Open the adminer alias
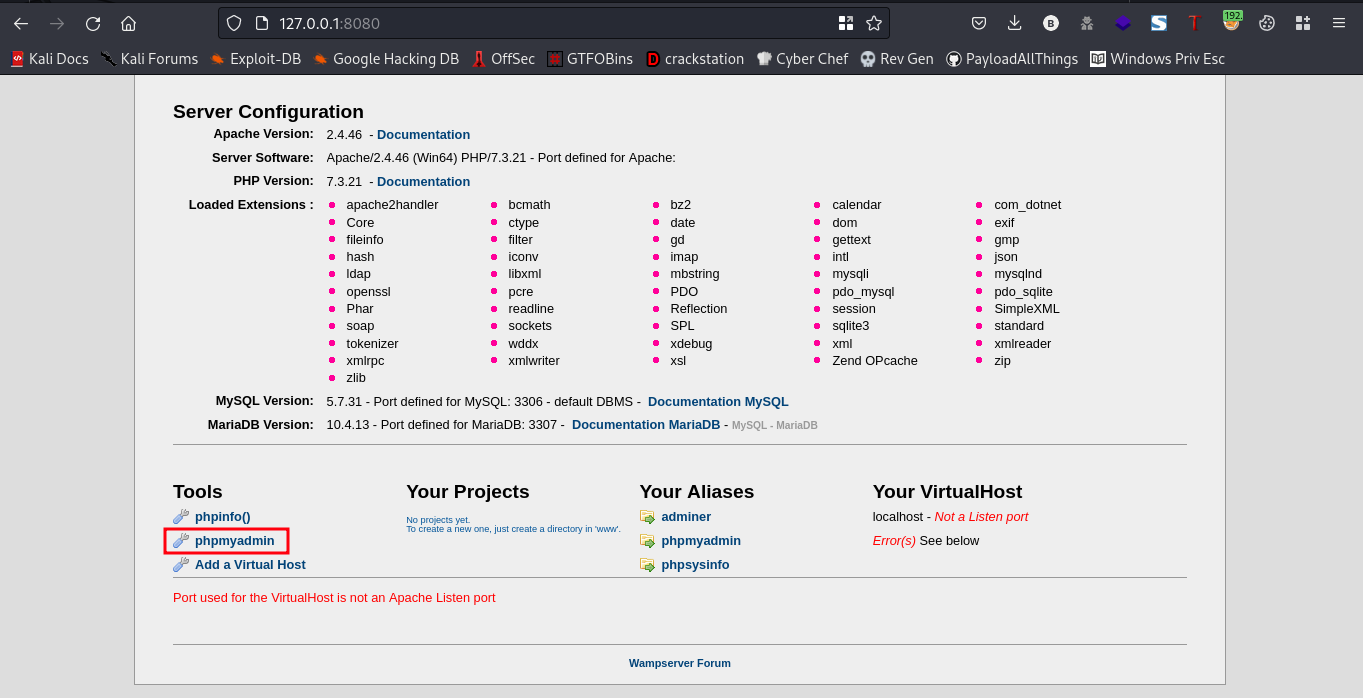 686,516
